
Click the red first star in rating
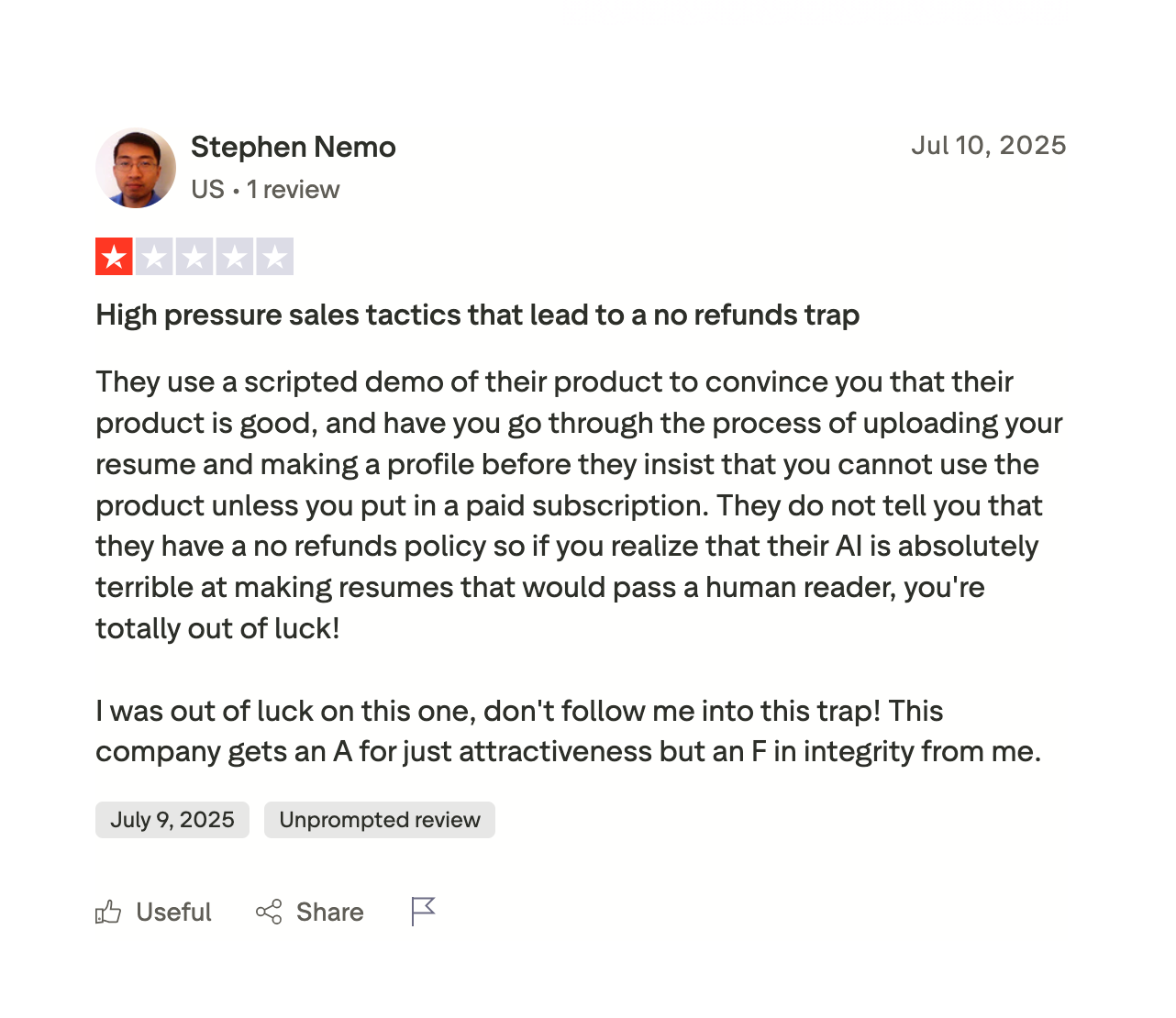pos(115,257)
